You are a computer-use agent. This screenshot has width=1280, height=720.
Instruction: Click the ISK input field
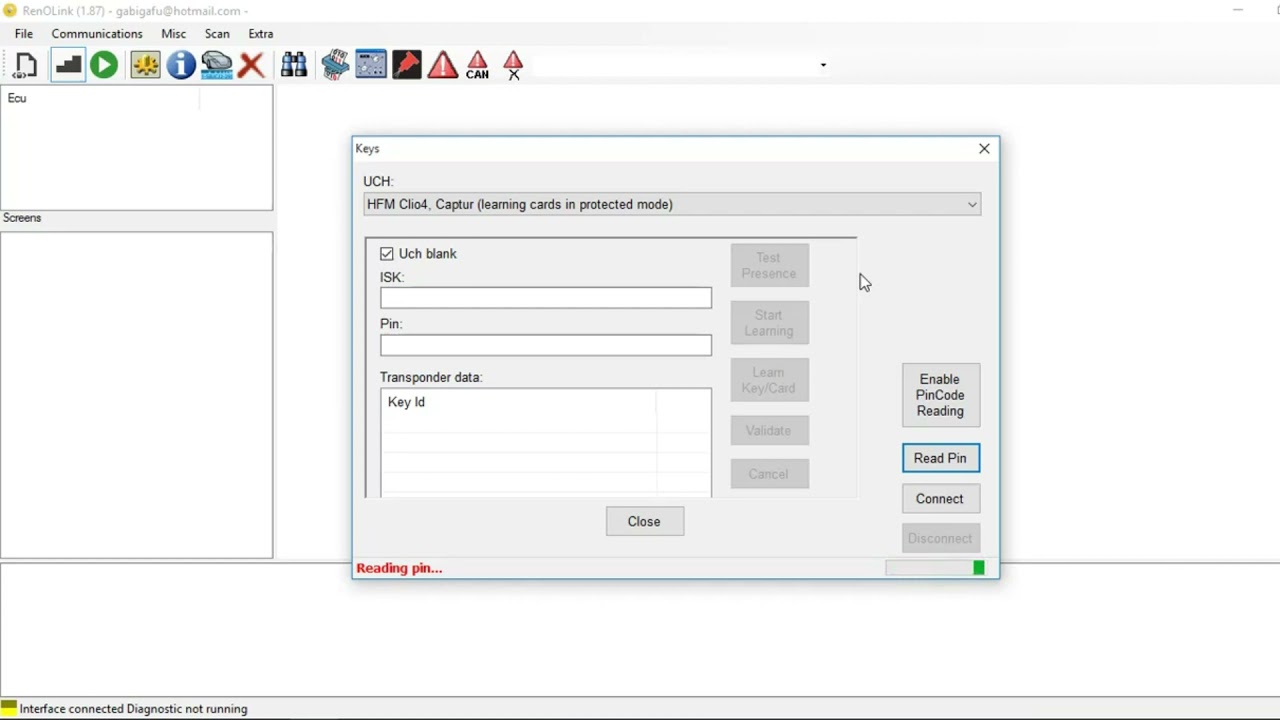[546, 298]
